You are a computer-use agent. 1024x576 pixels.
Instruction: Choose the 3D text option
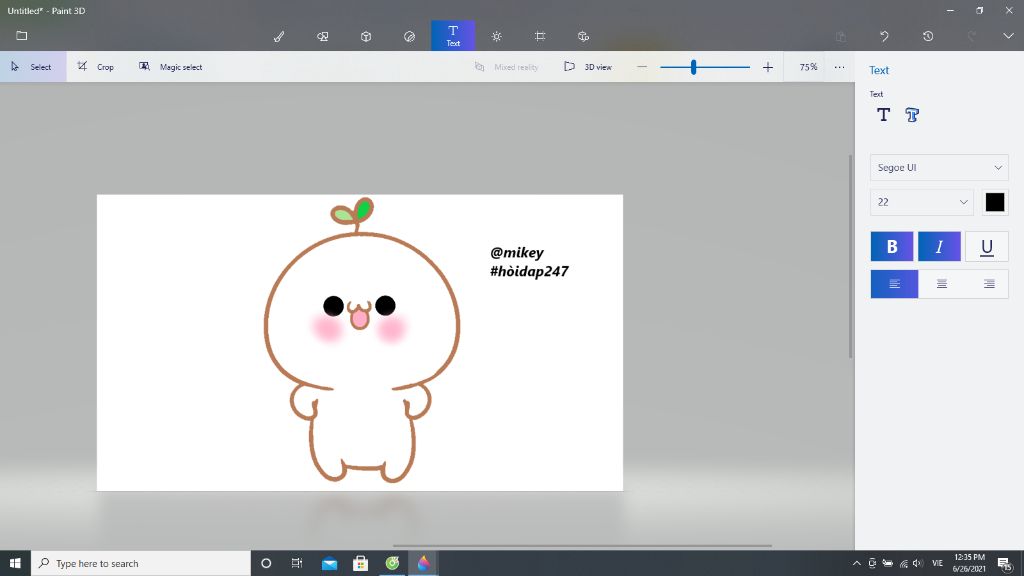(x=912, y=115)
